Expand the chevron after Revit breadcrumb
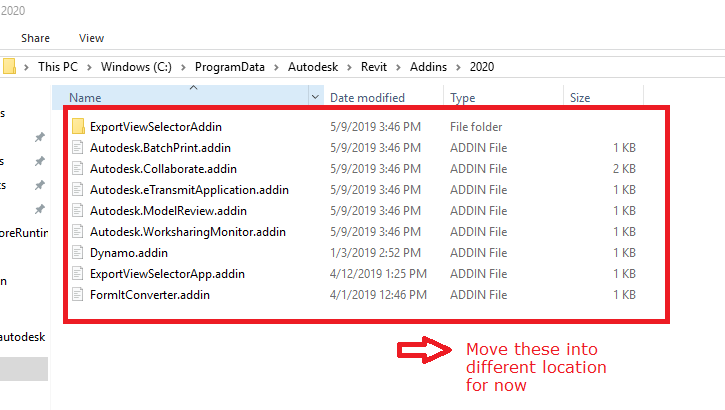This screenshot has height=410, width=725. point(398,67)
